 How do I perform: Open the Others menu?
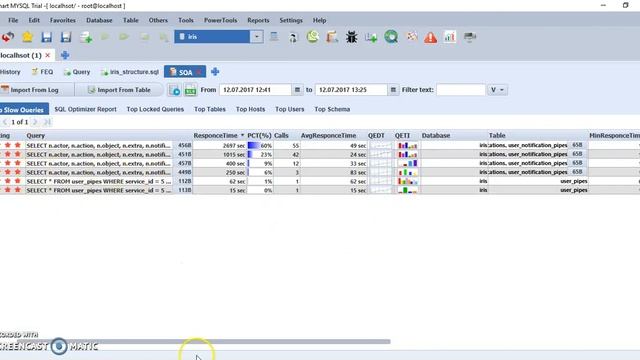tap(158, 20)
